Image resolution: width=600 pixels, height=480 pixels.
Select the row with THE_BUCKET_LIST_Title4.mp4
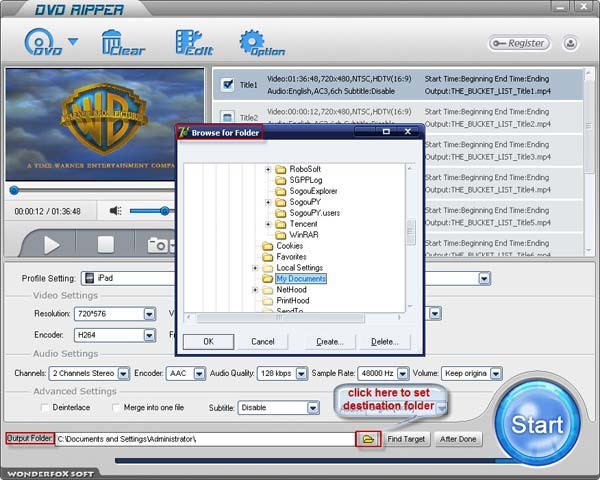504,184
